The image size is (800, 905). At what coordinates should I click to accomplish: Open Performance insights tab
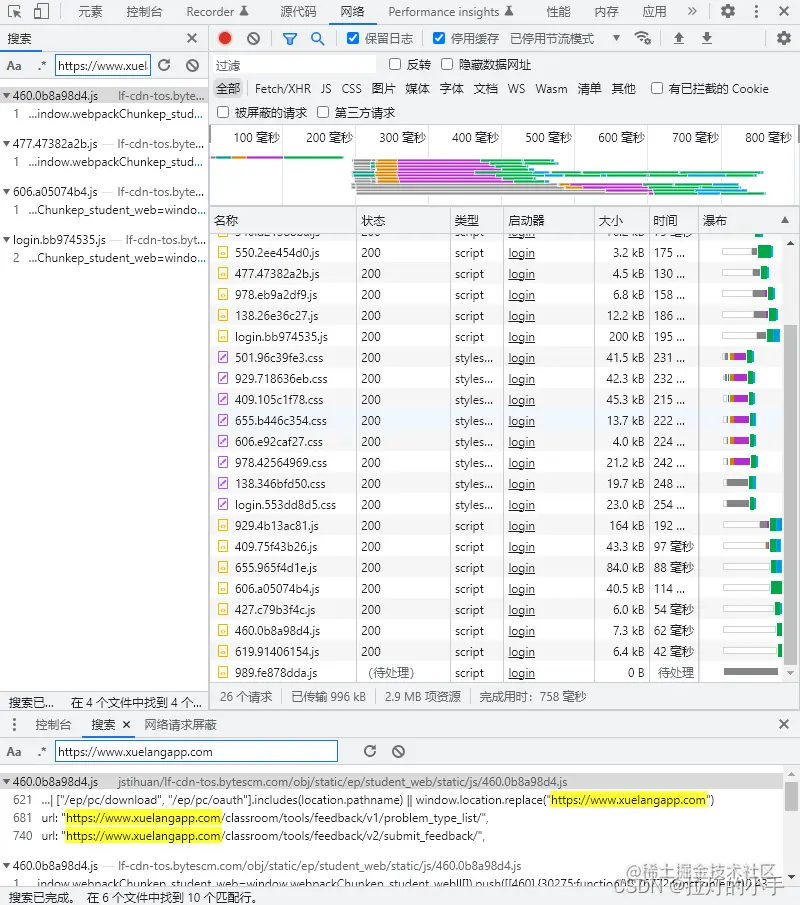pyautogui.click(x=451, y=12)
